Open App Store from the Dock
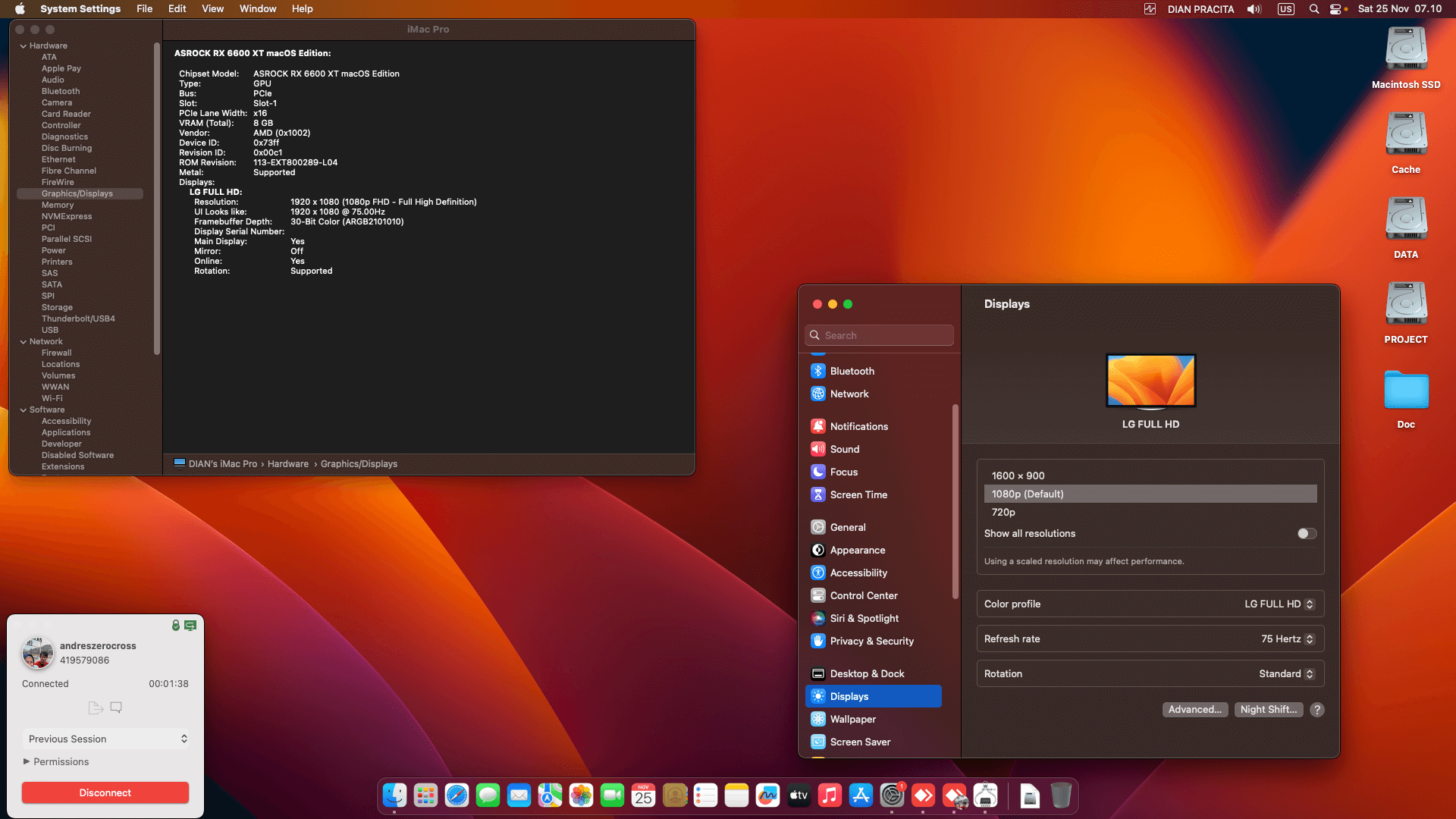Screen dimensions: 1456x819 click(861, 795)
